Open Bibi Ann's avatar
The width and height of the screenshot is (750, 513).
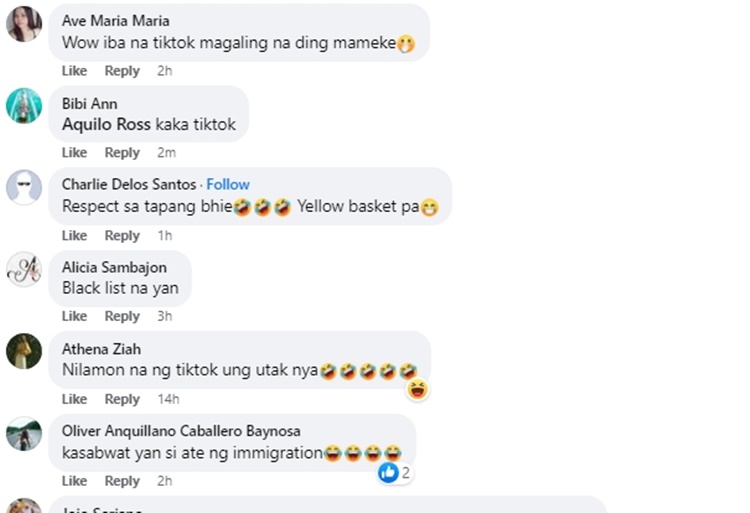[x=24, y=106]
